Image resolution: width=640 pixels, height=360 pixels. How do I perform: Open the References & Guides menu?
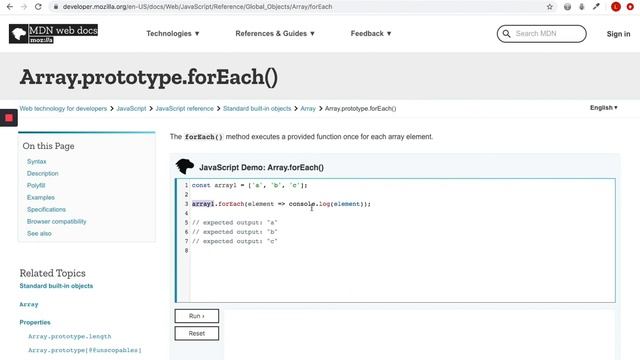(275, 33)
